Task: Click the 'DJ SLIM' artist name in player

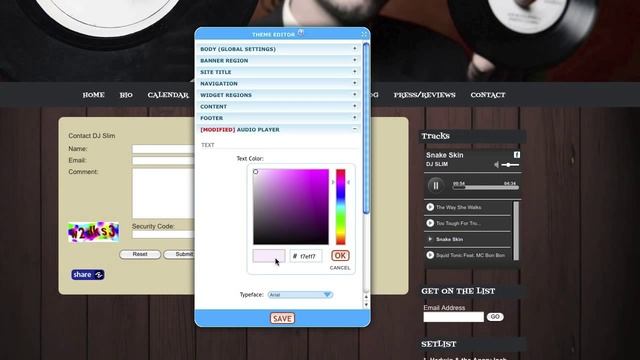Action: pos(437,164)
